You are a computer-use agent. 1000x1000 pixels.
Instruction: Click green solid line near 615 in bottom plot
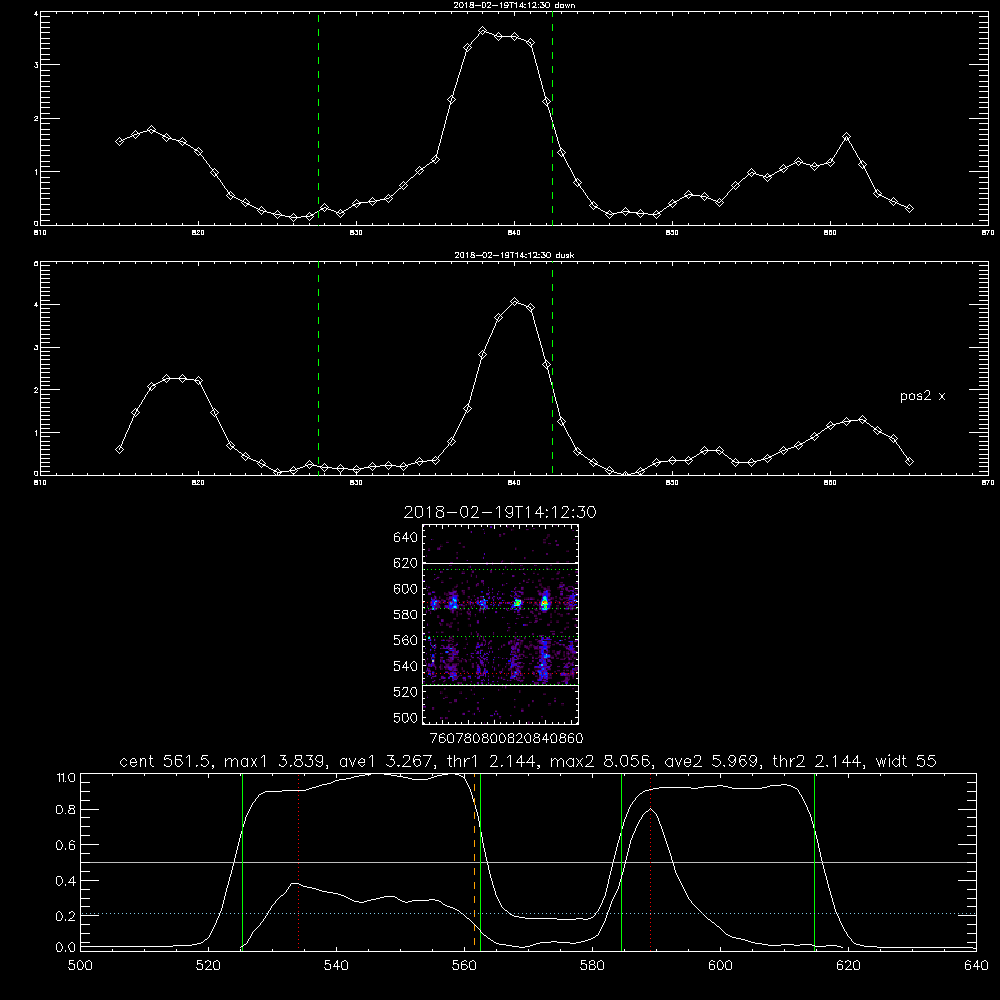pos(814,861)
